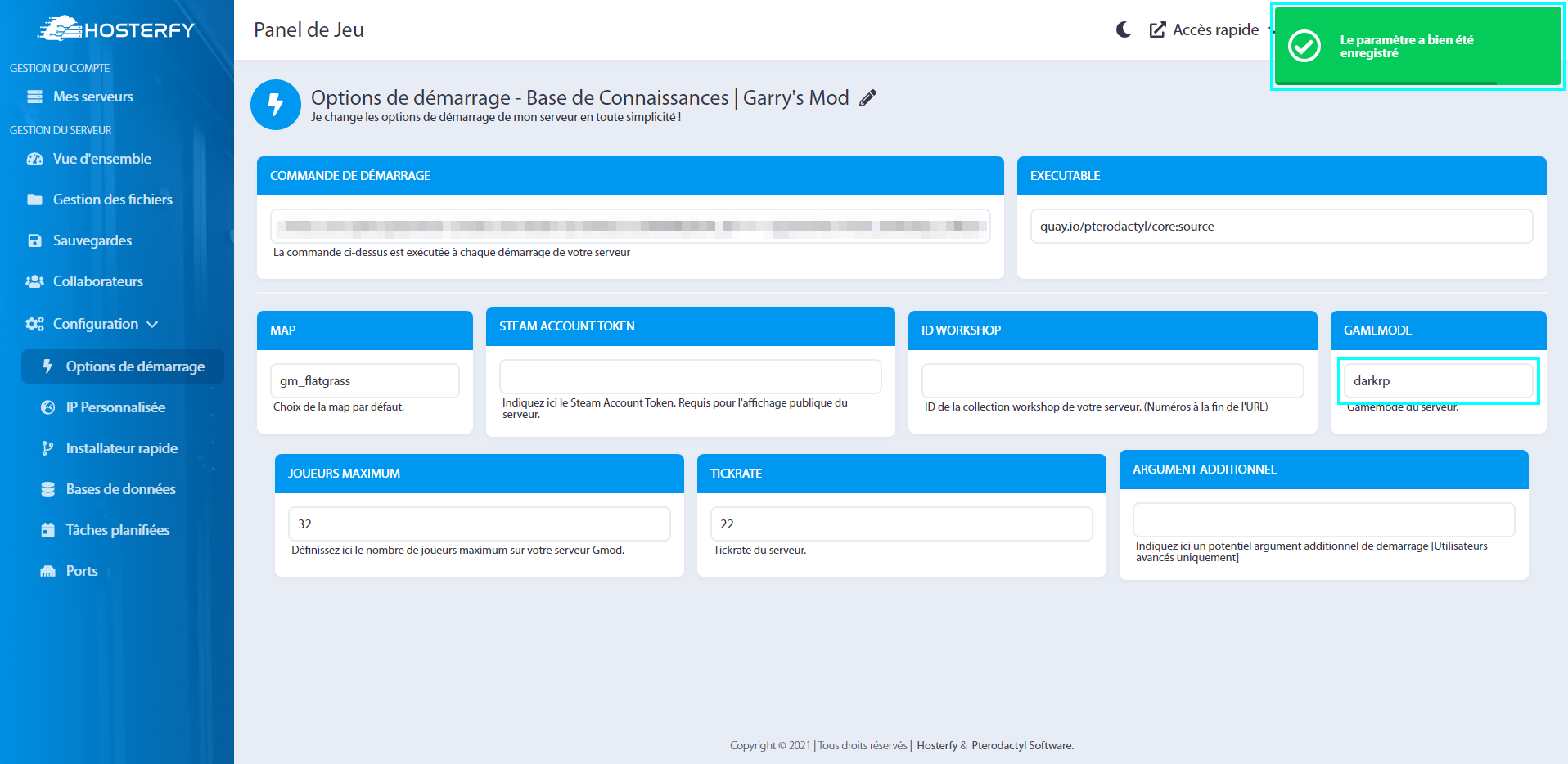1568x764 pixels.
Task: Click the GESTION DU SERVEUR section label
Action: pos(61,130)
